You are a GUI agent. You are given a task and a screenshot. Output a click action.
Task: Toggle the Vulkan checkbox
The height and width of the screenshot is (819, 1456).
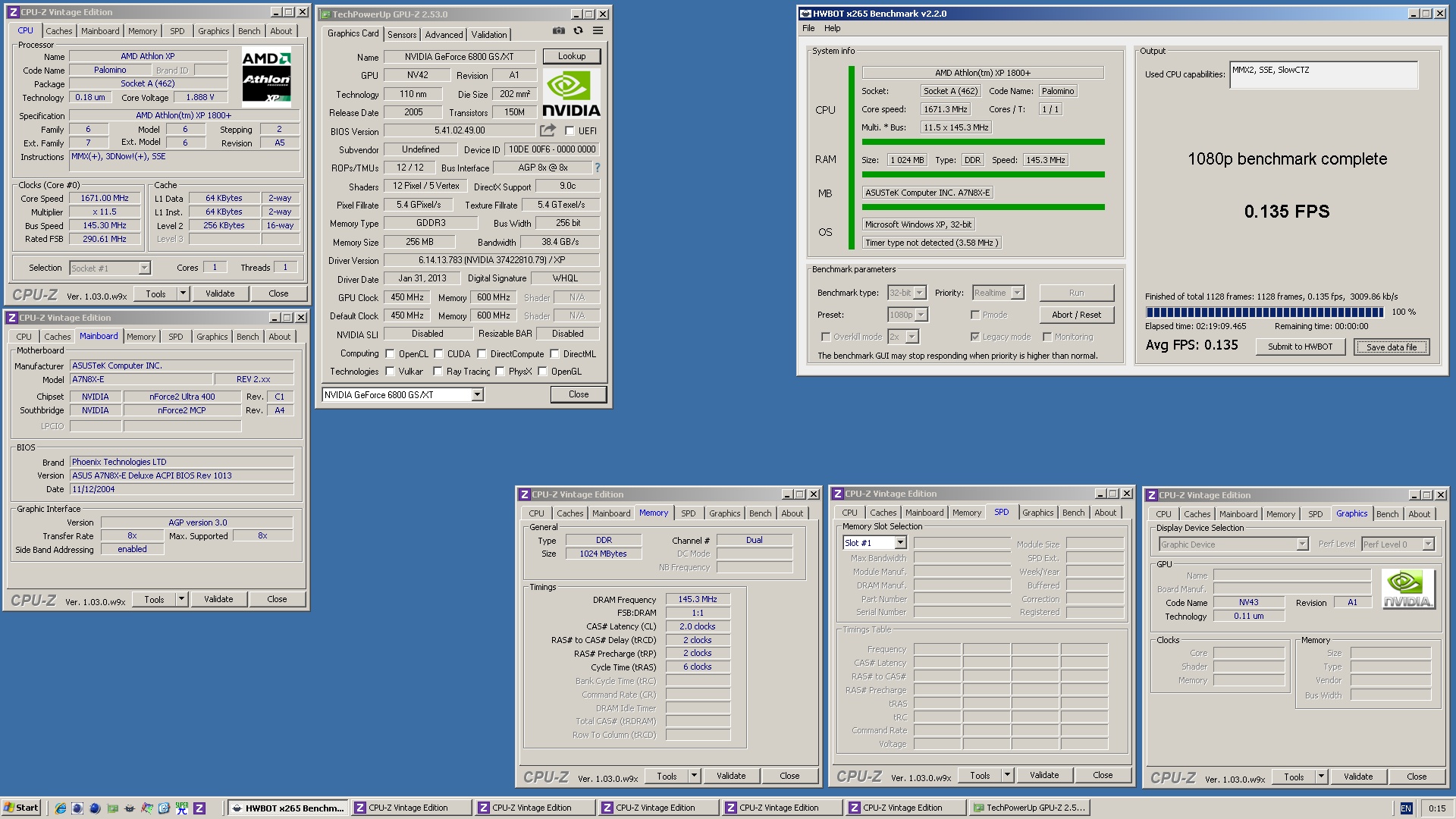[390, 372]
